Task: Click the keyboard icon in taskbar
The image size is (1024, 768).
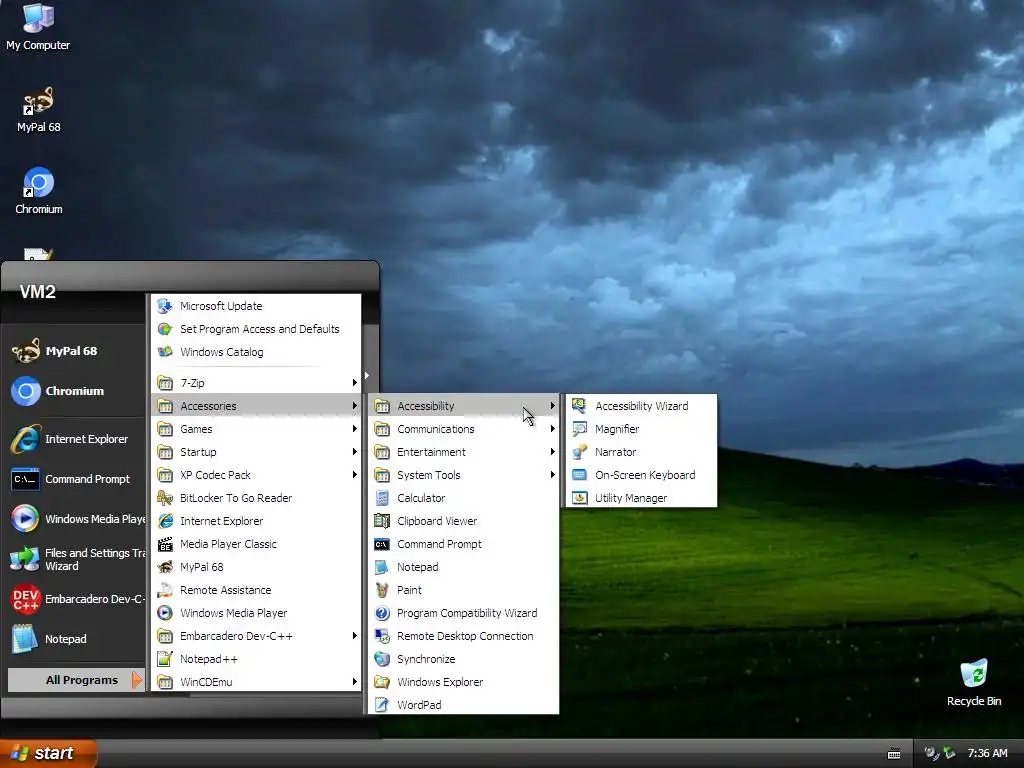Action: coord(894,754)
